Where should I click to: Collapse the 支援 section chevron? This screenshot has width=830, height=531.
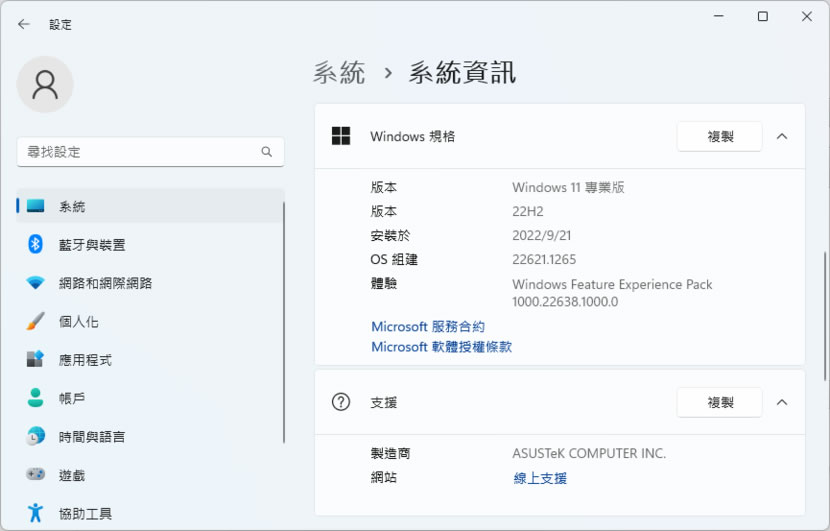(x=782, y=402)
